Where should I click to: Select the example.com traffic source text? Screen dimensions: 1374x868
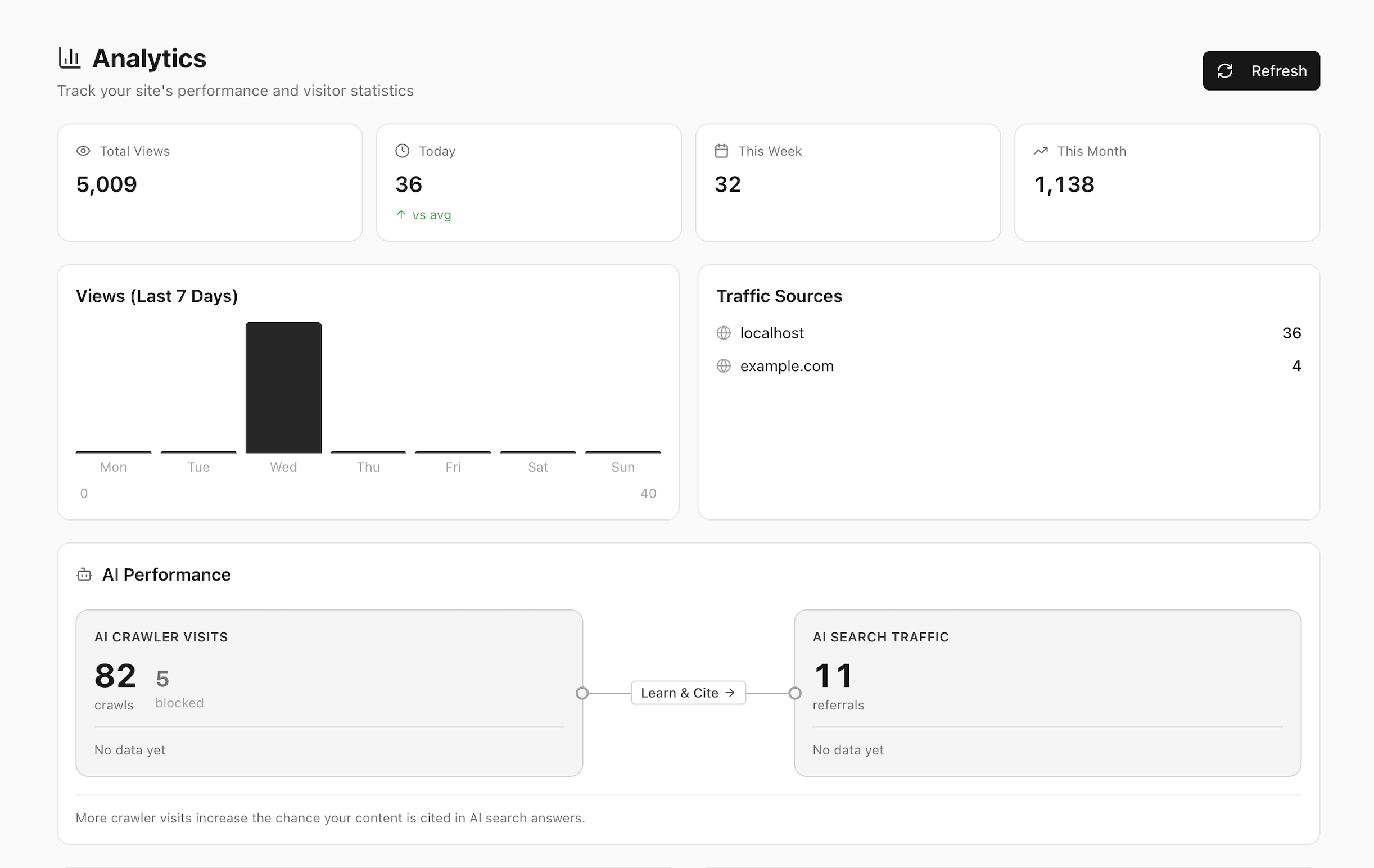[x=787, y=366]
